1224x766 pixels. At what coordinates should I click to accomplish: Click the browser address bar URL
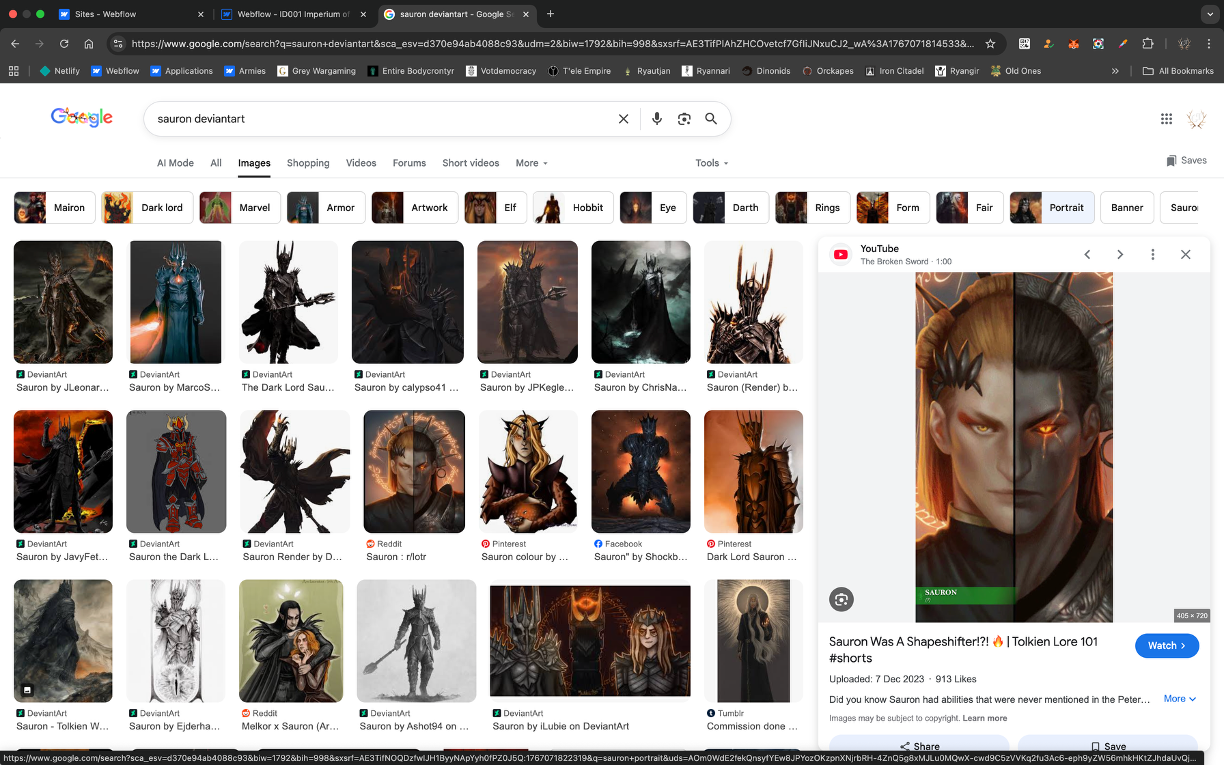[552, 44]
